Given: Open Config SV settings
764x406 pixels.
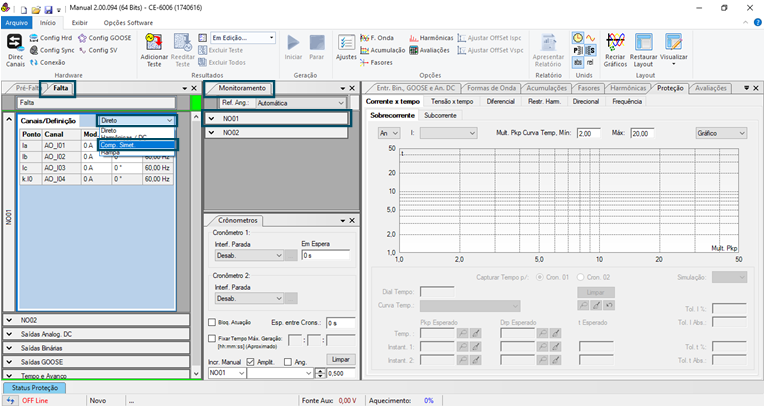Looking at the screenshot, I should (x=98, y=50).
